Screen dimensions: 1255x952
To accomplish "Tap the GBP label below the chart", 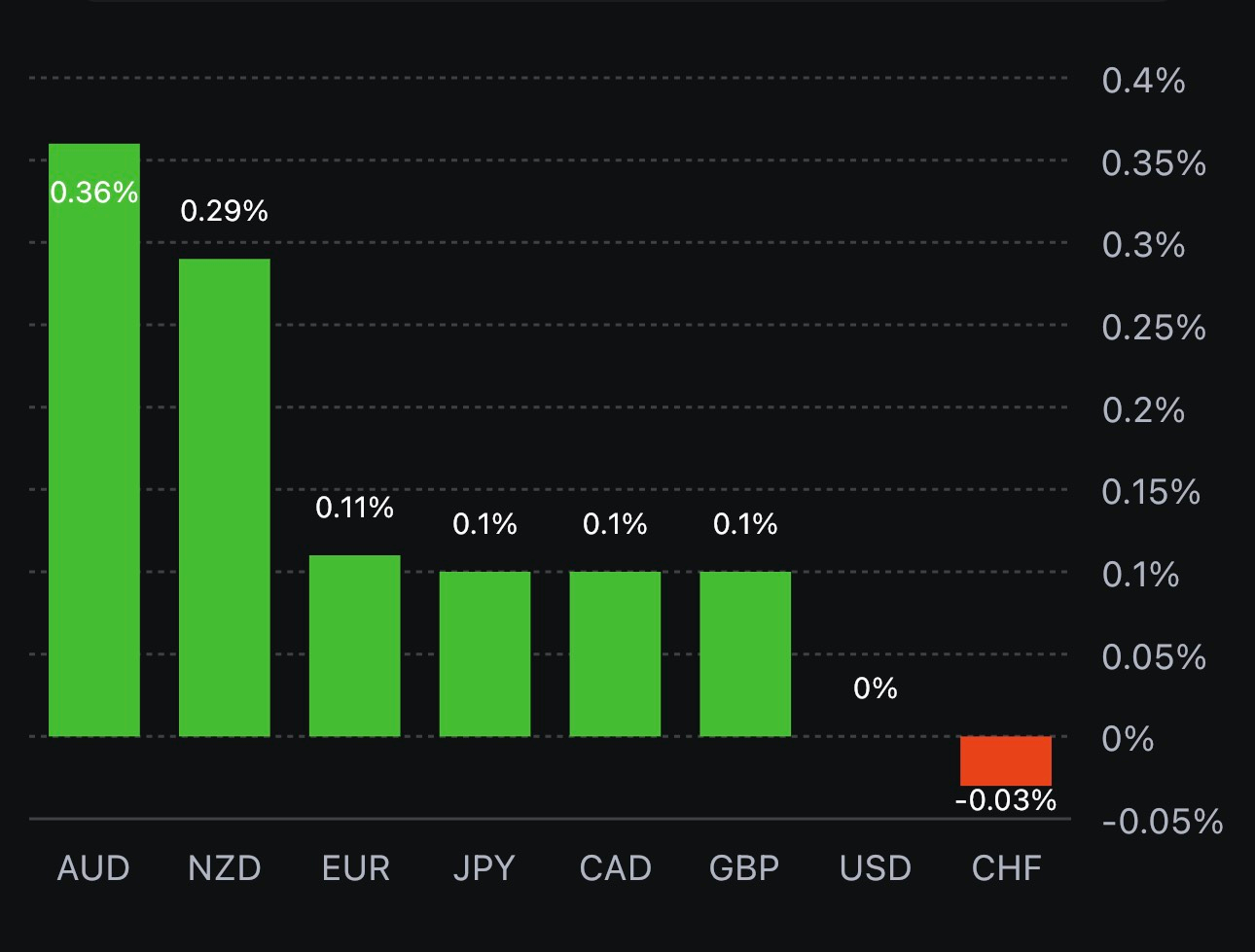I will [x=744, y=868].
